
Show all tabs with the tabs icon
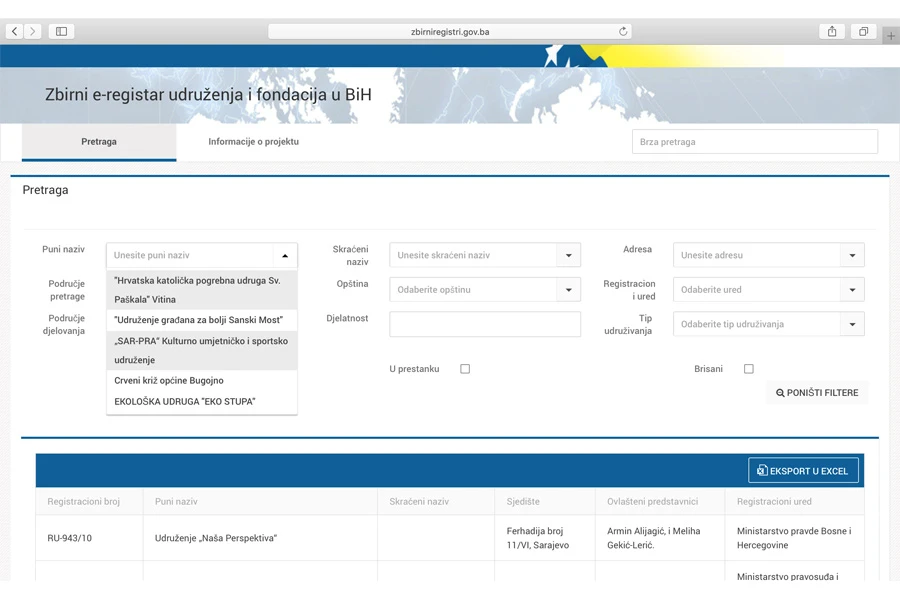point(863,32)
